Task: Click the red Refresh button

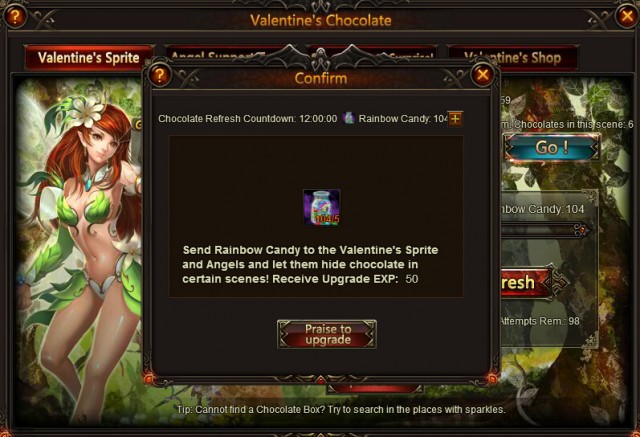Action: (x=527, y=283)
